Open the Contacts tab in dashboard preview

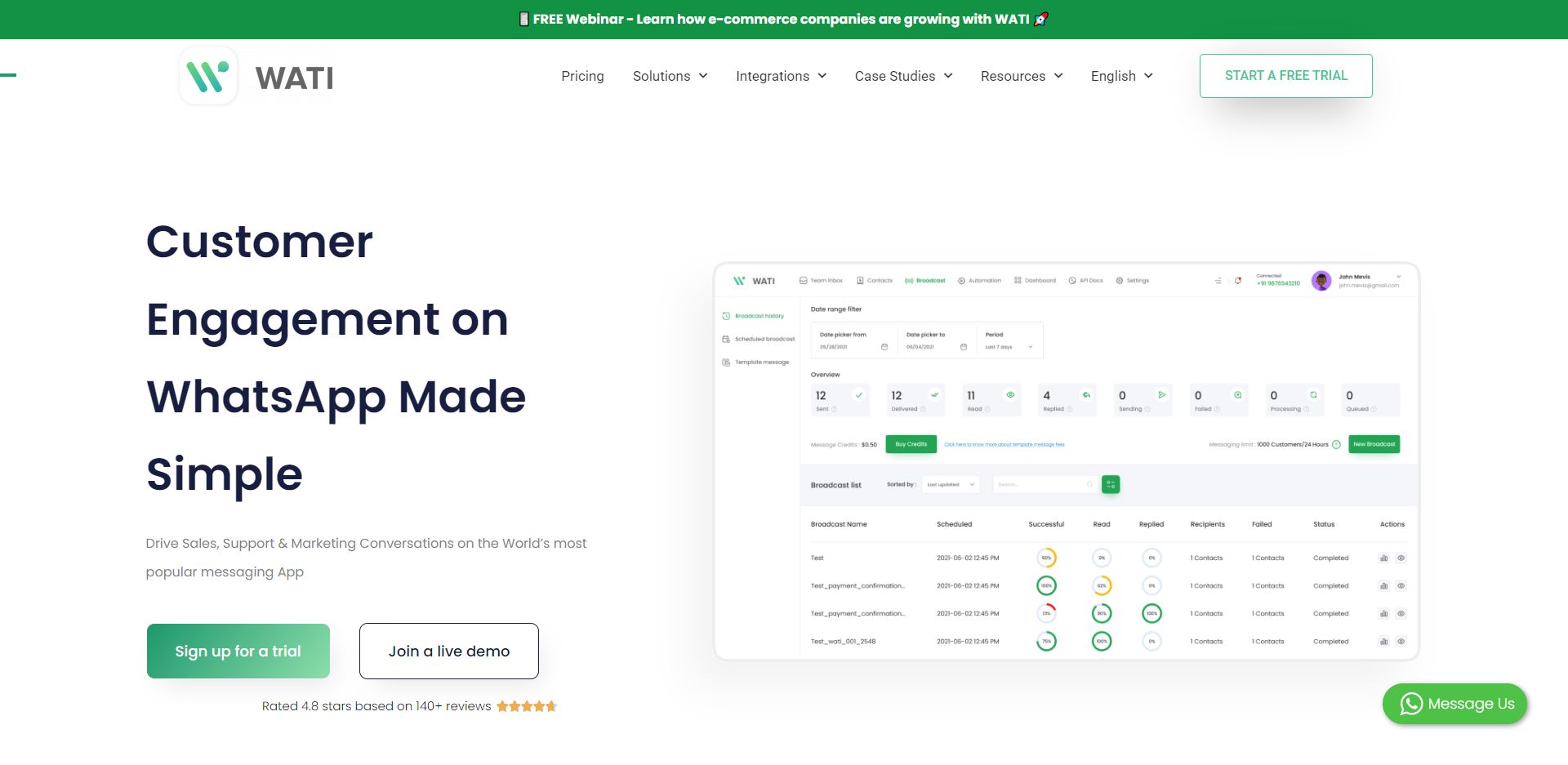[875, 280]
